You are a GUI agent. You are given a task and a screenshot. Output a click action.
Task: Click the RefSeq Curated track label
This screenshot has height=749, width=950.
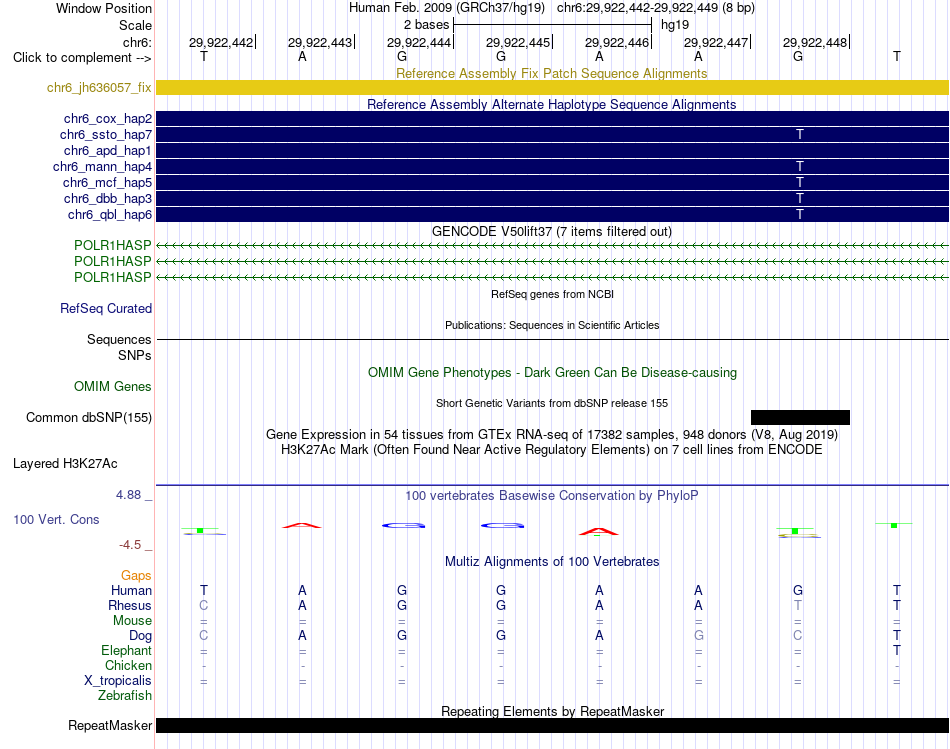coord(106,308)
